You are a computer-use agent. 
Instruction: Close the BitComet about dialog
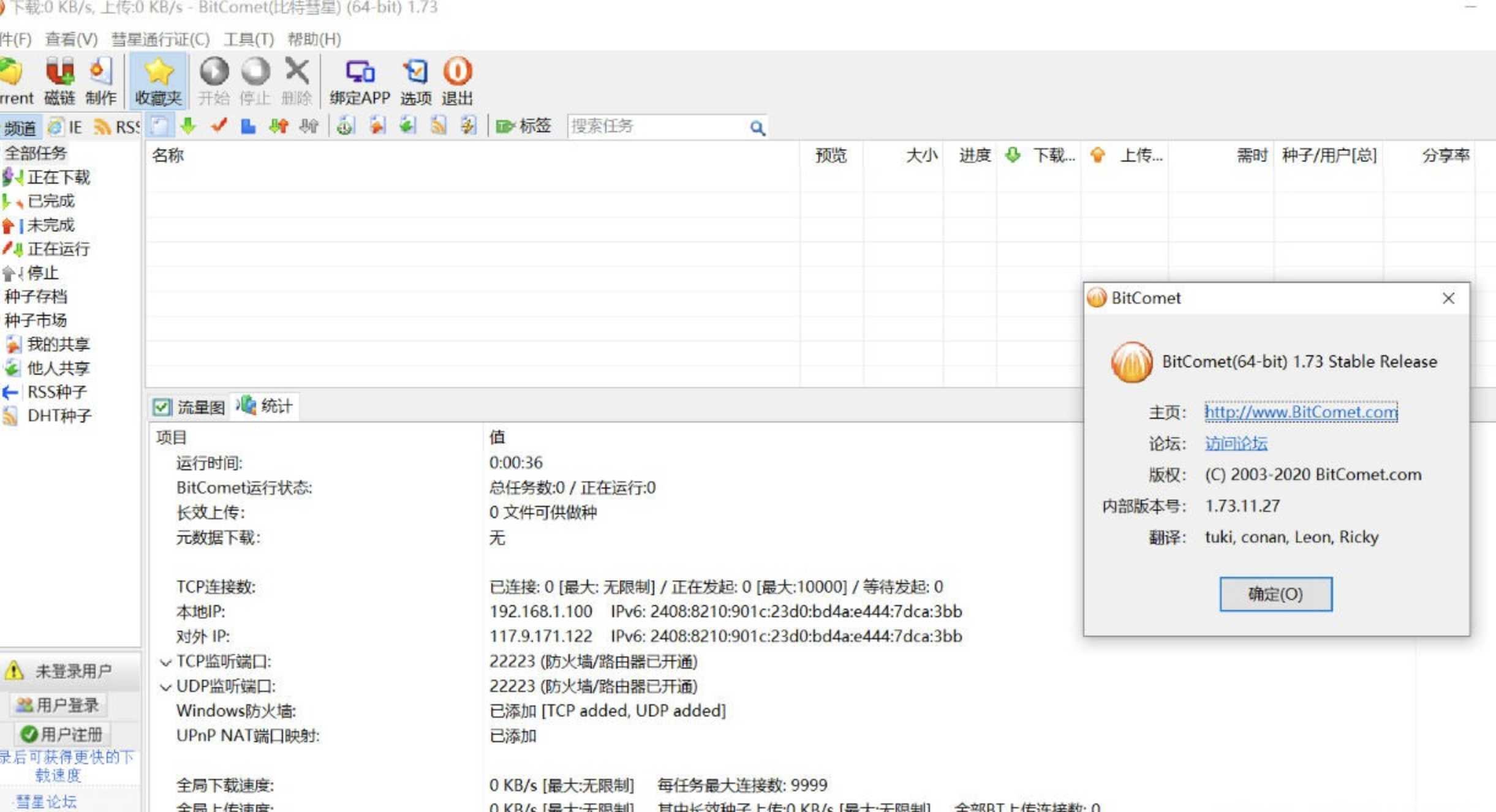(1448, 298)
